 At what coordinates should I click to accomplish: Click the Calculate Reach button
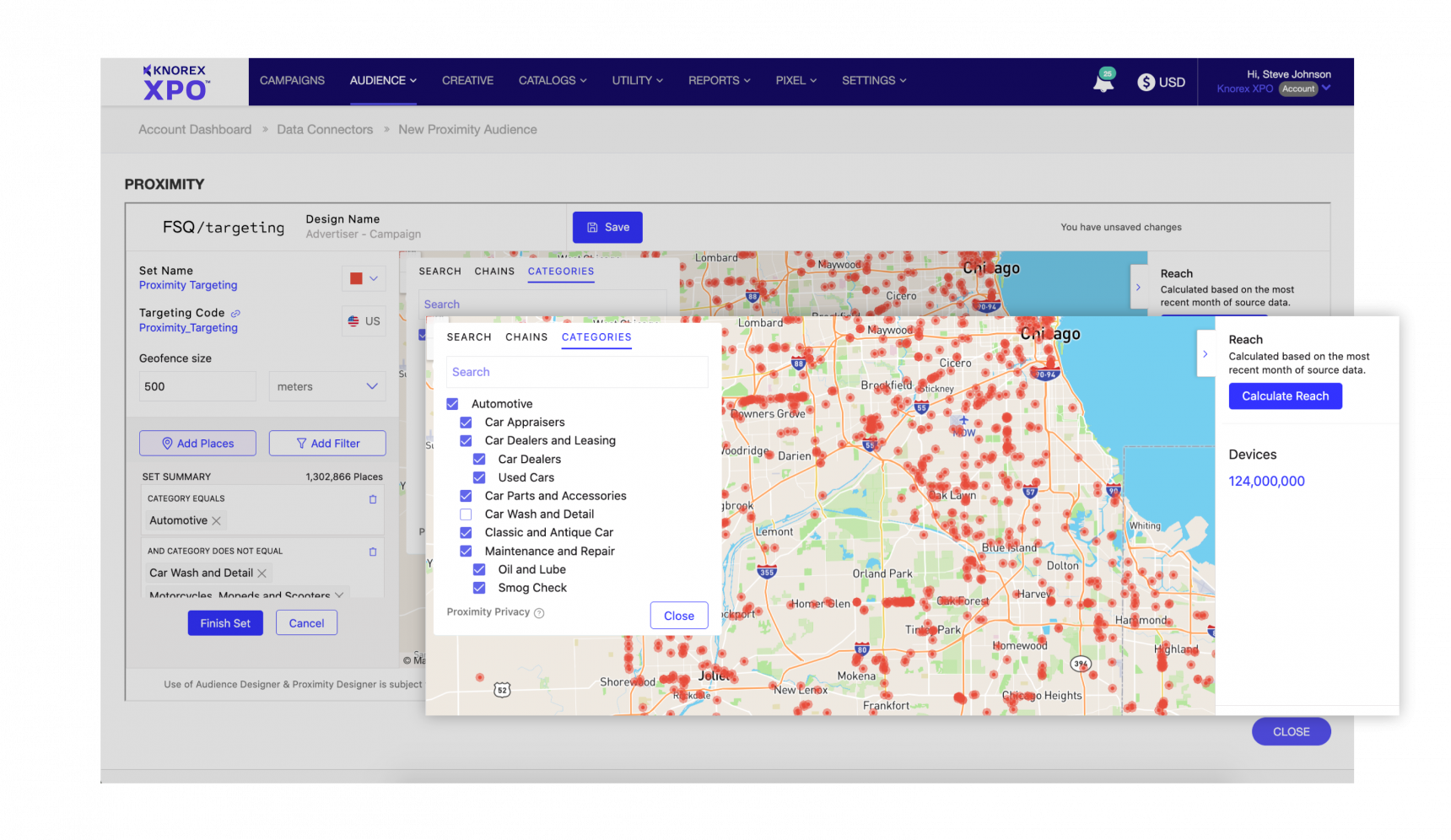click(x=1285, y=396)
